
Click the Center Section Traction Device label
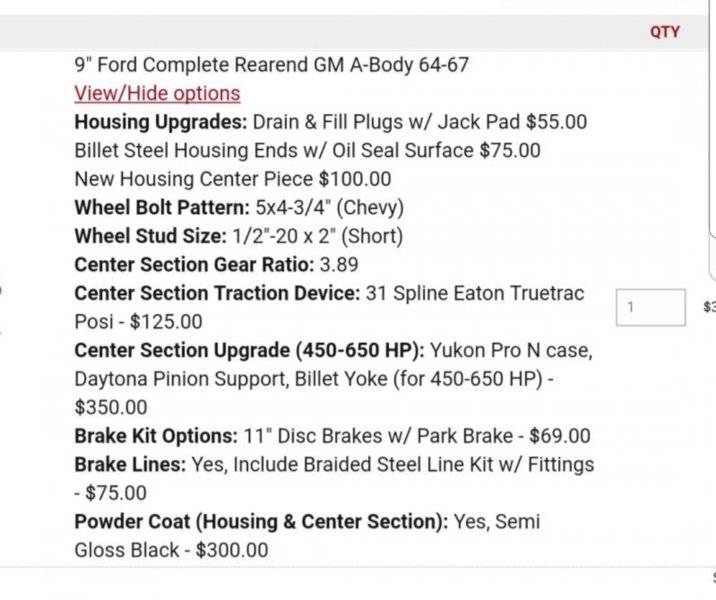point(217,294)
